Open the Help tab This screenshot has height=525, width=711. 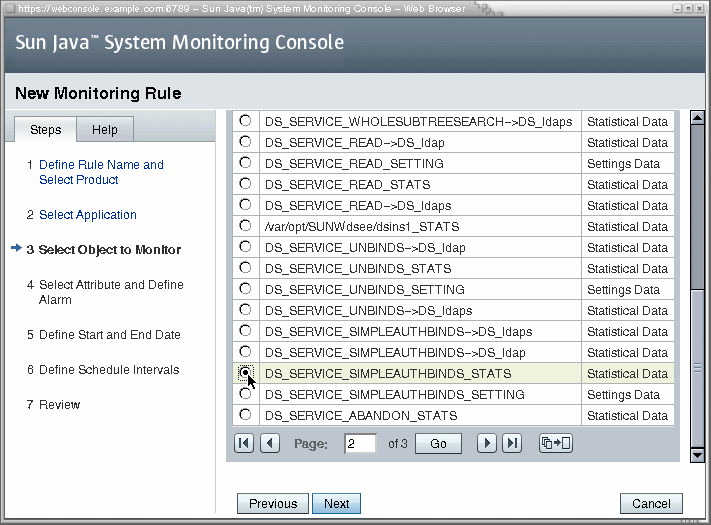coord(105,130)
